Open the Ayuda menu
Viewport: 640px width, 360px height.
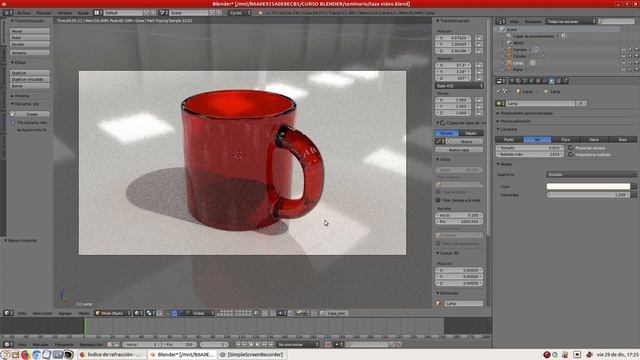(83, 13)
